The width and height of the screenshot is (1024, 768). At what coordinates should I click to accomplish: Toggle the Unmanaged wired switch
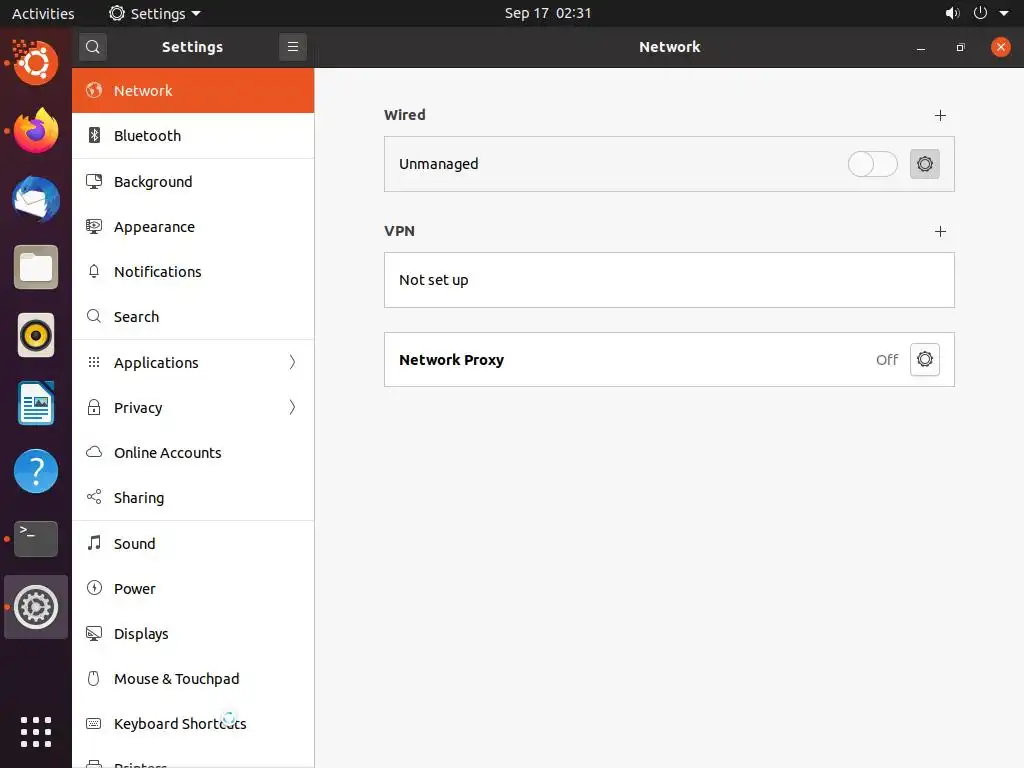[x=872, y=164]
